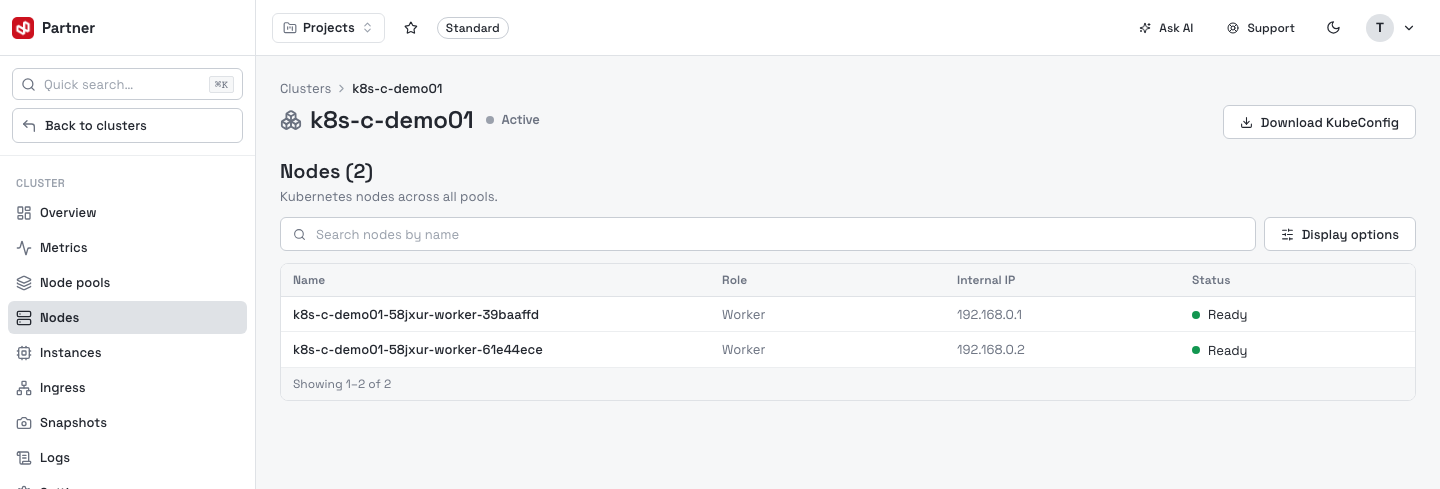1440x489 pixels.
Task: Star this project as favorite
Action: [x=411, y=28]
